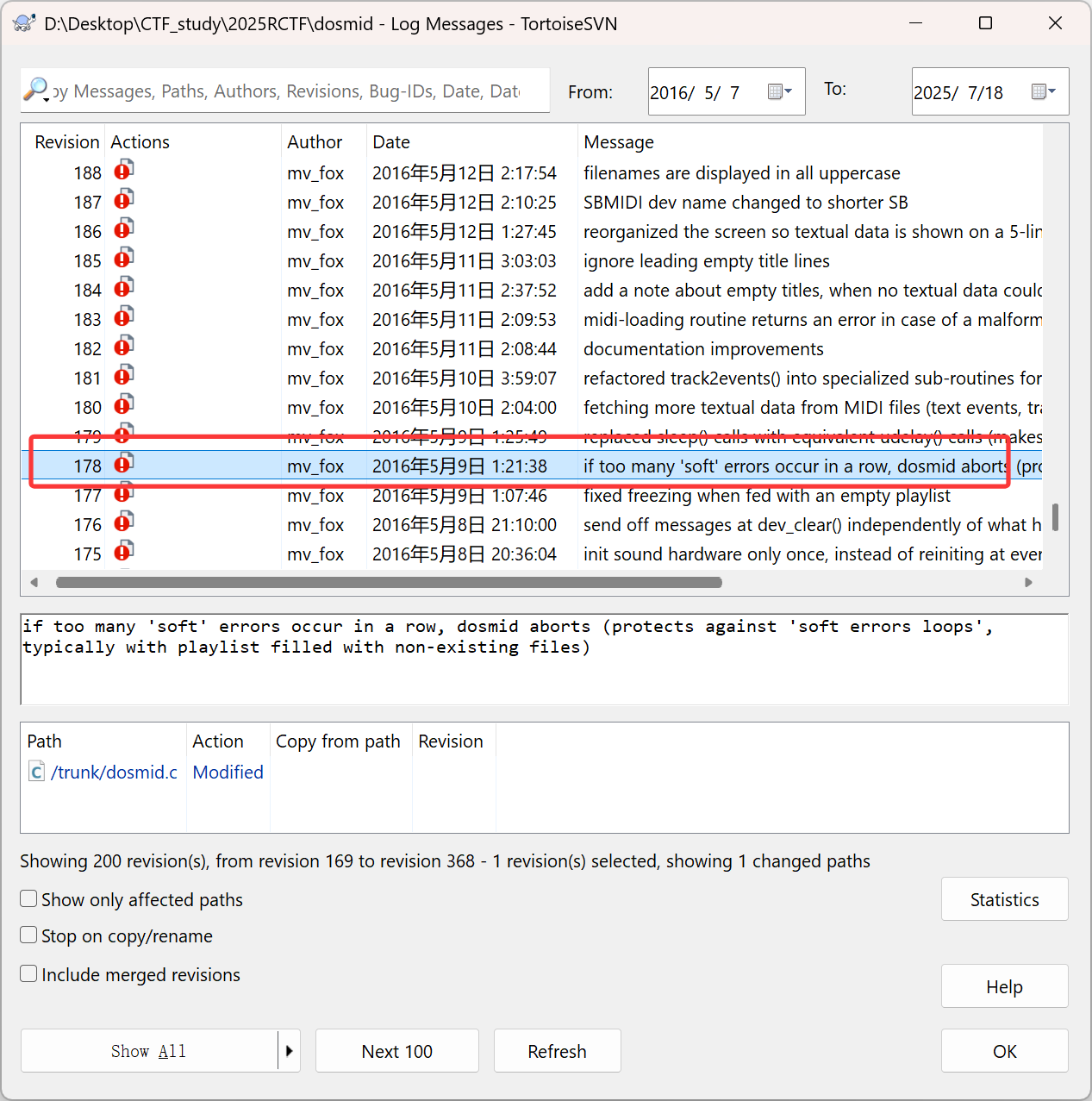Open the From date calendar dropdown
Image resolution: width=1092 pixels, height=1101 pixels.
780,91
